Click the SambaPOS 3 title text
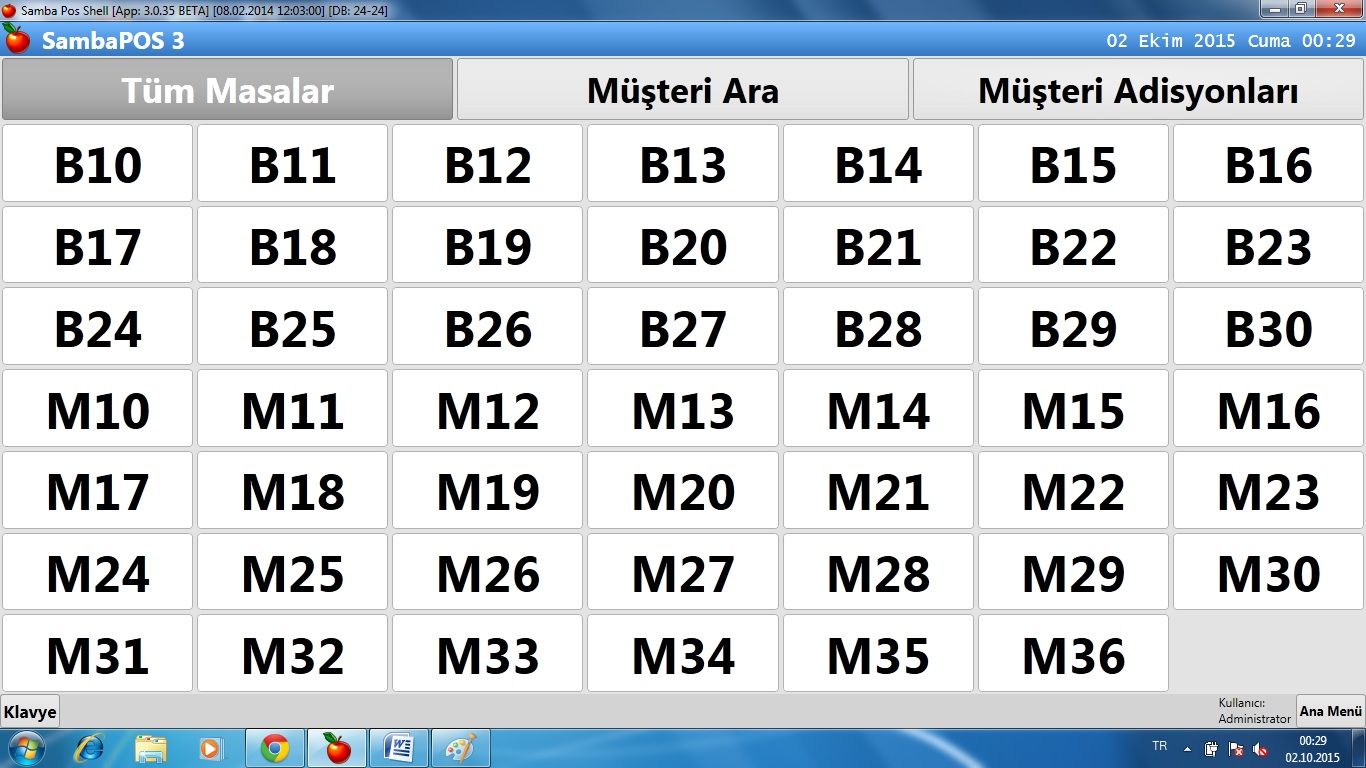 pos(113,41)
